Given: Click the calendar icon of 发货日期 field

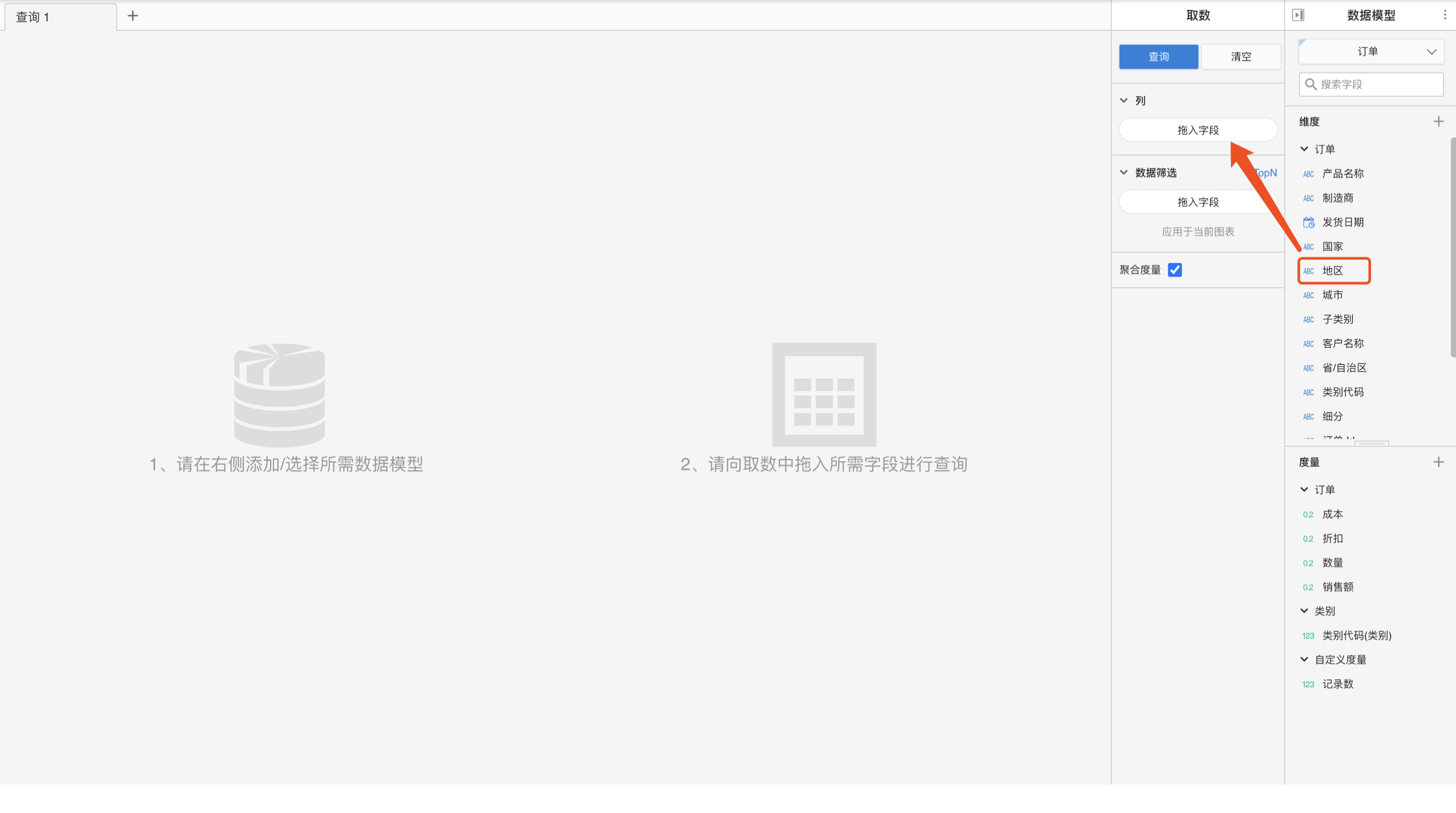Looking at the screenshot, I should tap(1308, 222).
